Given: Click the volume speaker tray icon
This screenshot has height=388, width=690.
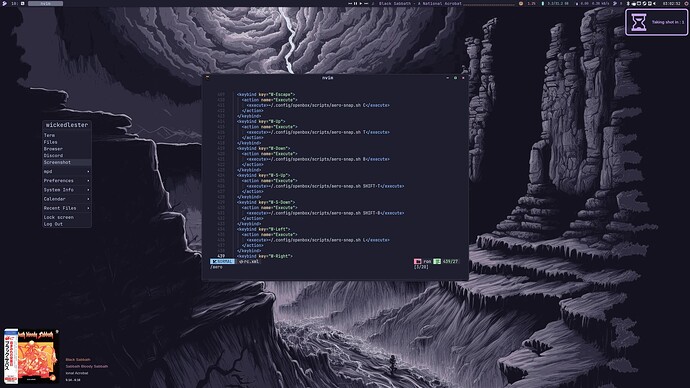Looking at the screenshot, I should [x=654, y=4].
